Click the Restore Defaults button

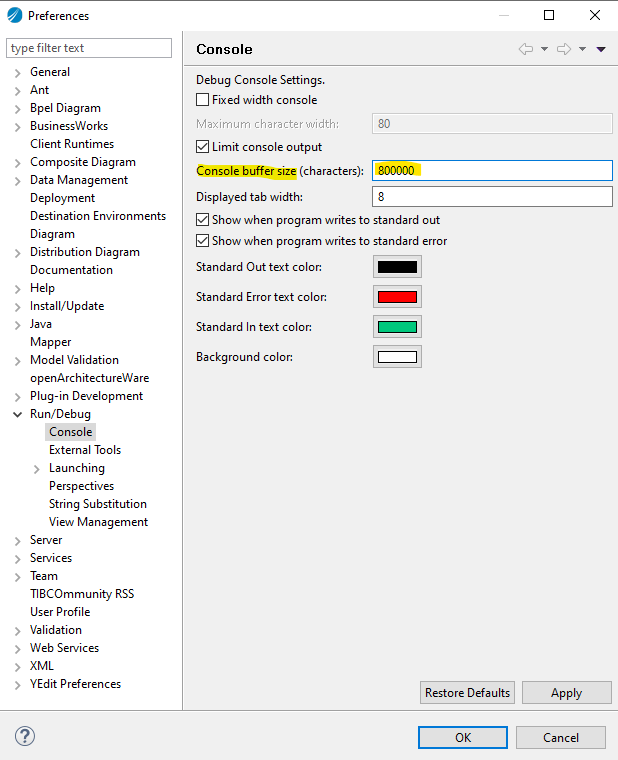(x=467, y=693)
